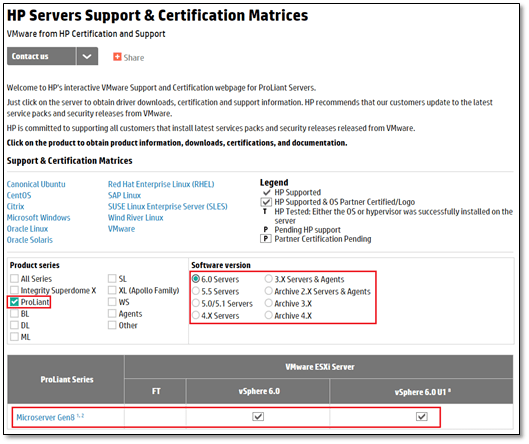Click the red Share plus icon
The image size is (529, 444).
(117, 57)
